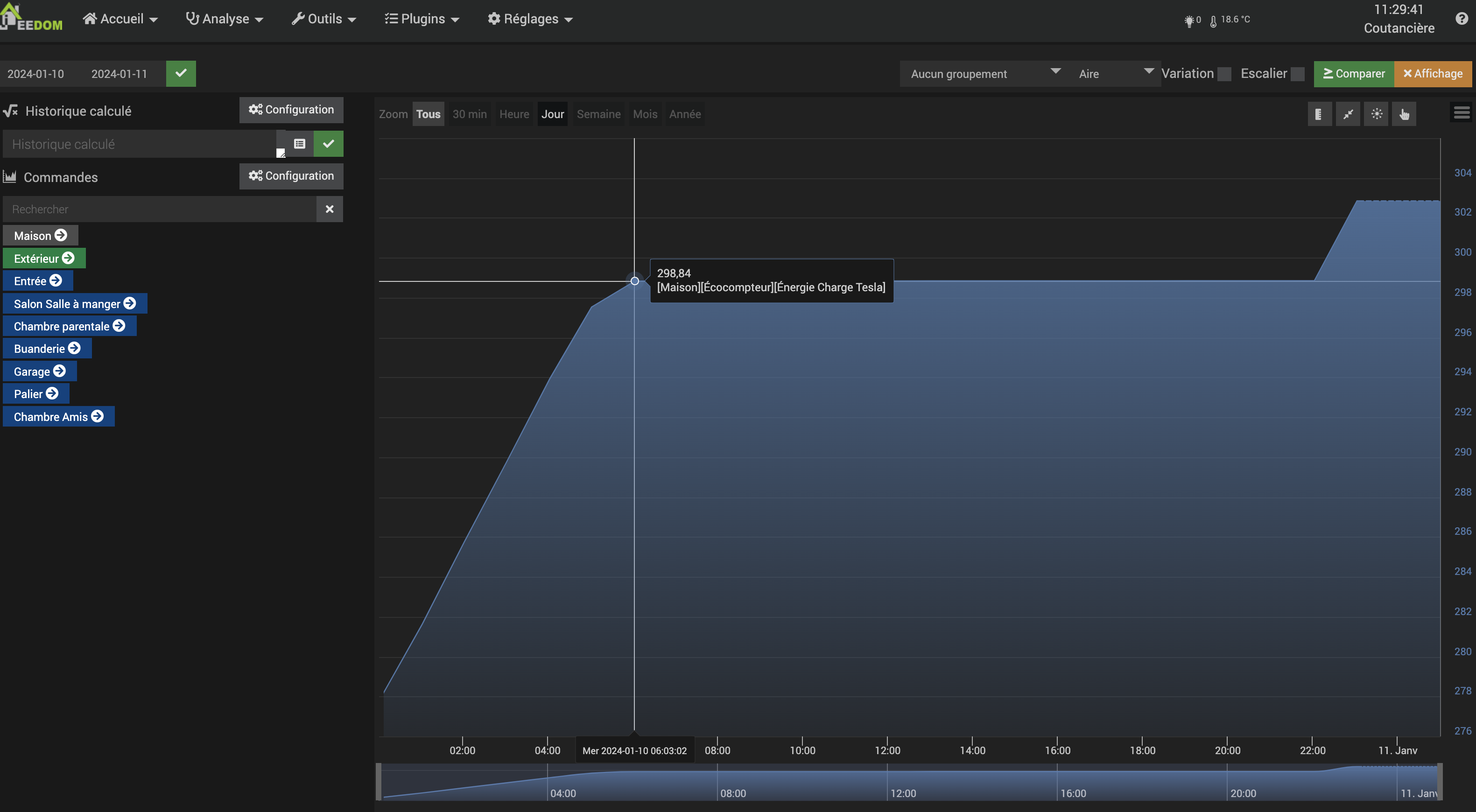This screenshot has width=1476, height=812.
Task: Click the Affichage button
Action: click(1433, 74)
